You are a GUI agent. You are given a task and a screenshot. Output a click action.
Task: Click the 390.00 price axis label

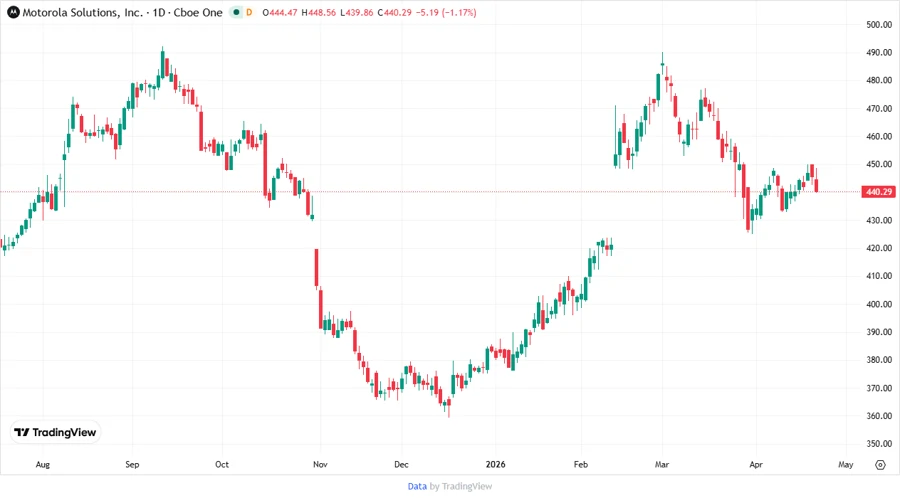879,332
